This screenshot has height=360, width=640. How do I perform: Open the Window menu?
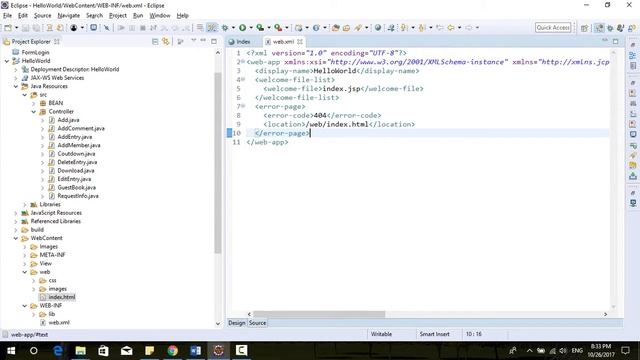click(x=160, y=16)
